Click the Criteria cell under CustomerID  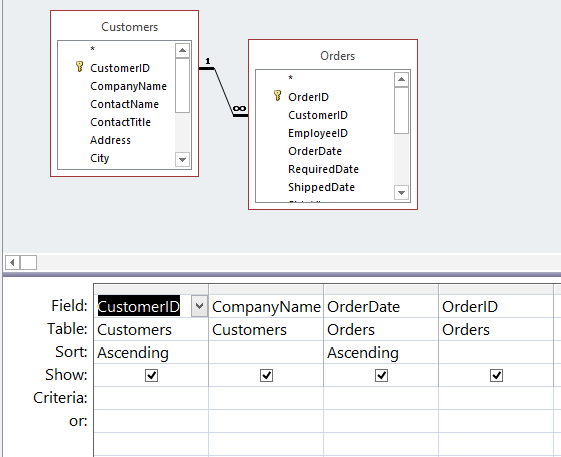[x=151, y=398]
